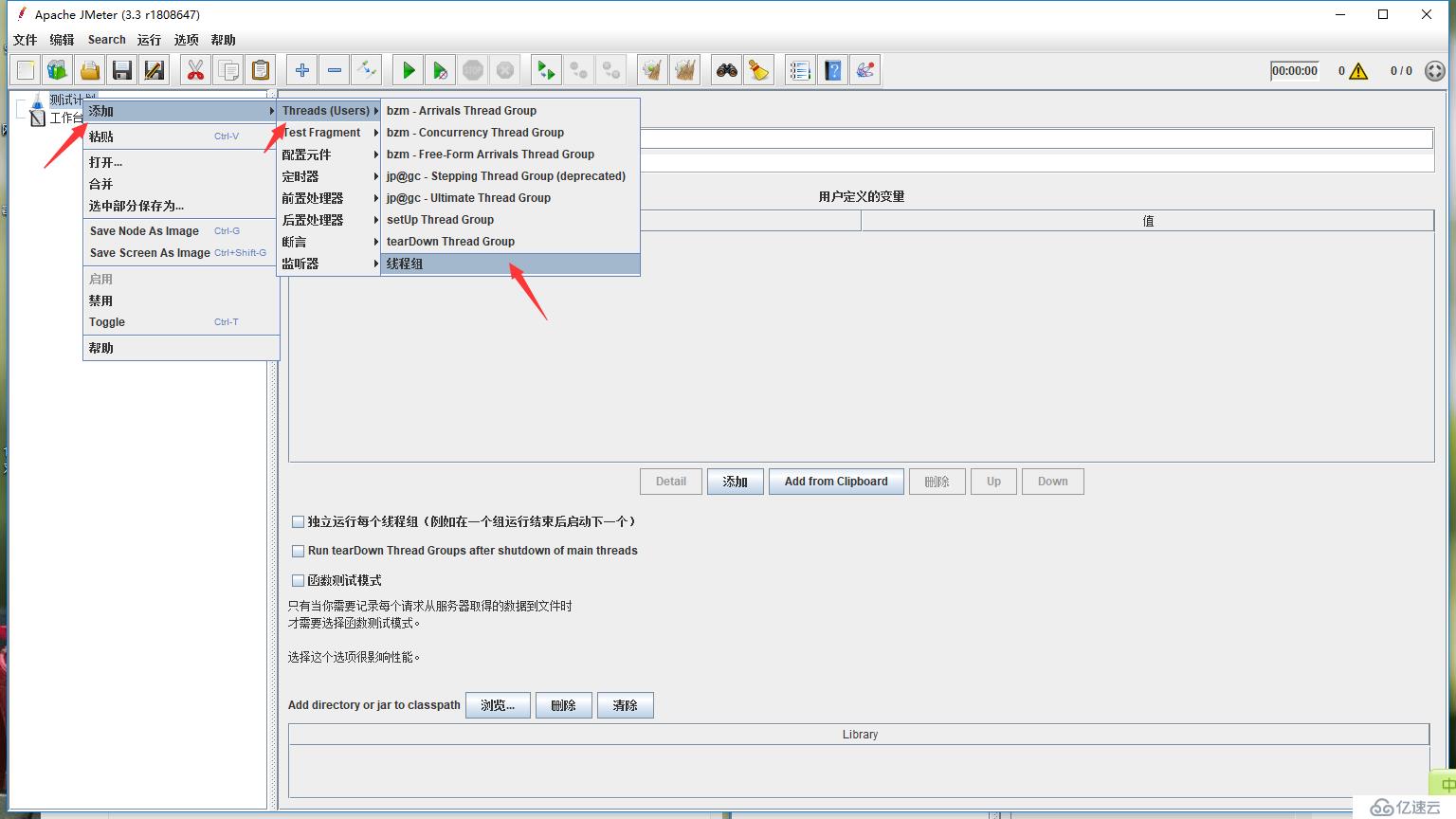The image size is (1456, 819).
Task: Expand the 后置处理器 submenu
Action: click(329, 220)
